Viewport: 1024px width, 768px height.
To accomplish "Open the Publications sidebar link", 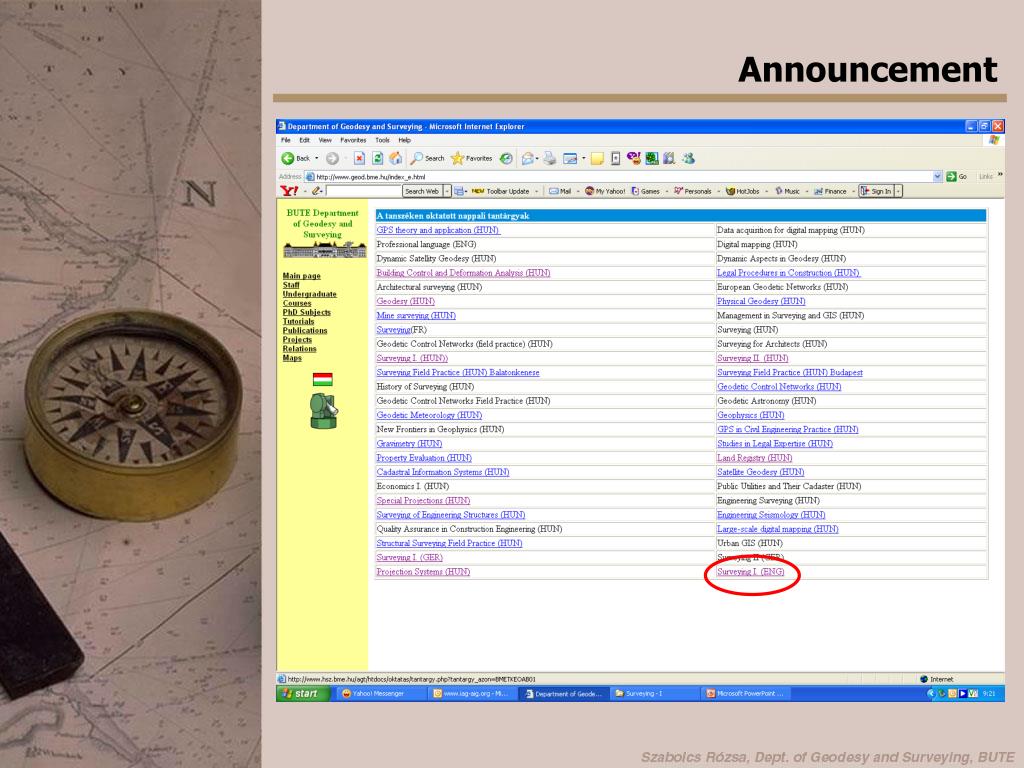I will pyautogui.click(x=305, y=330).
